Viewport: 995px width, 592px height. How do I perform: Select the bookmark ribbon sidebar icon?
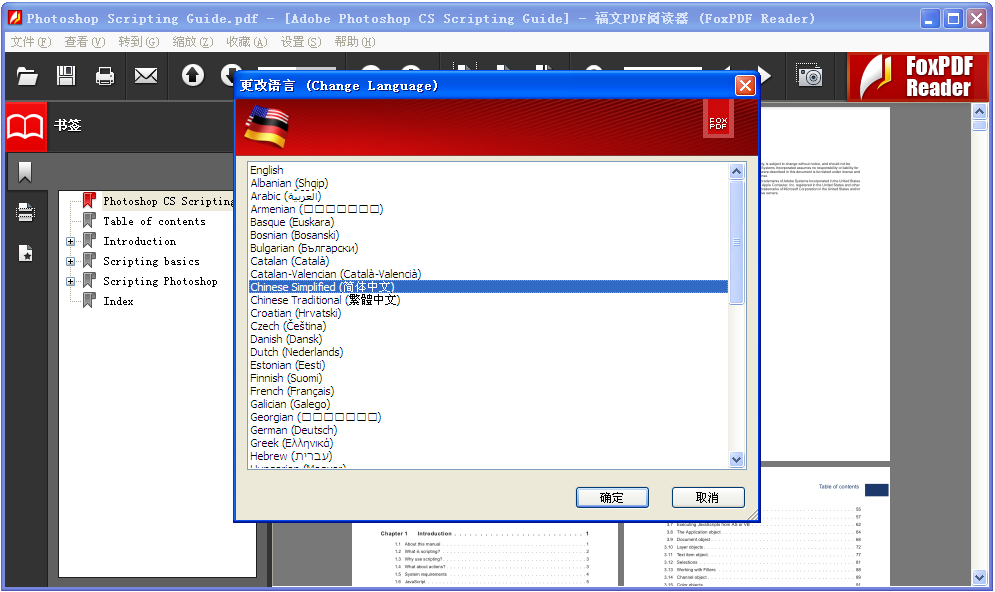25,172
